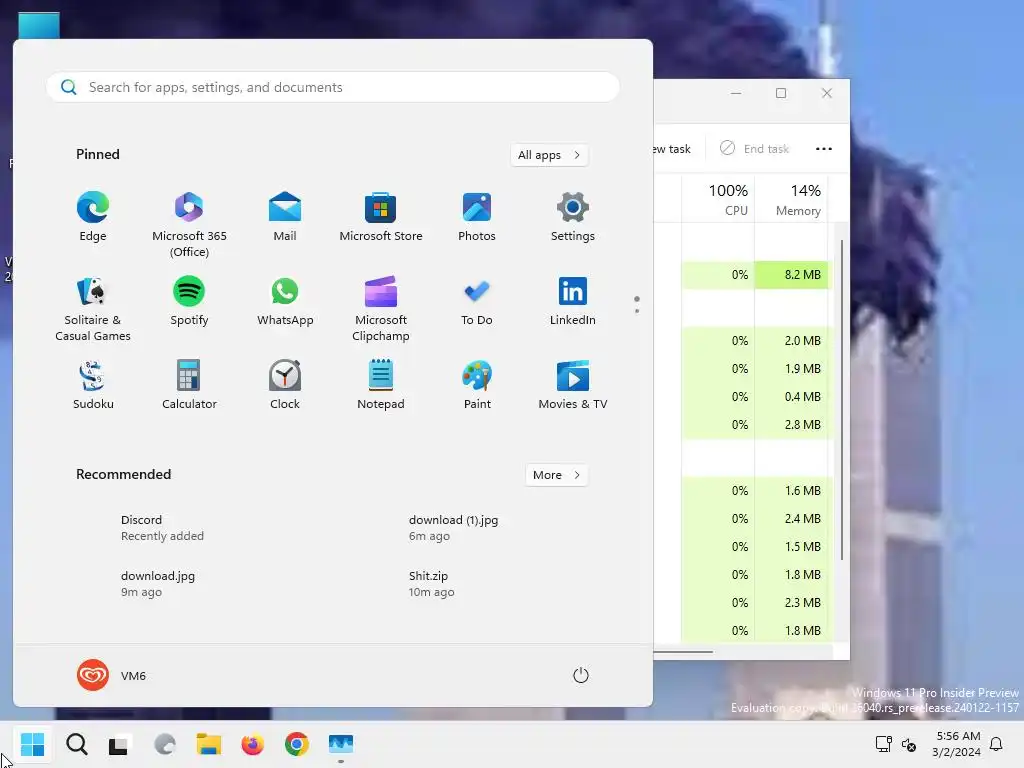The height and width of the screenshot is (768, 1024).
Task: Open Settings from the Start menu
Action: click(573, 218)
